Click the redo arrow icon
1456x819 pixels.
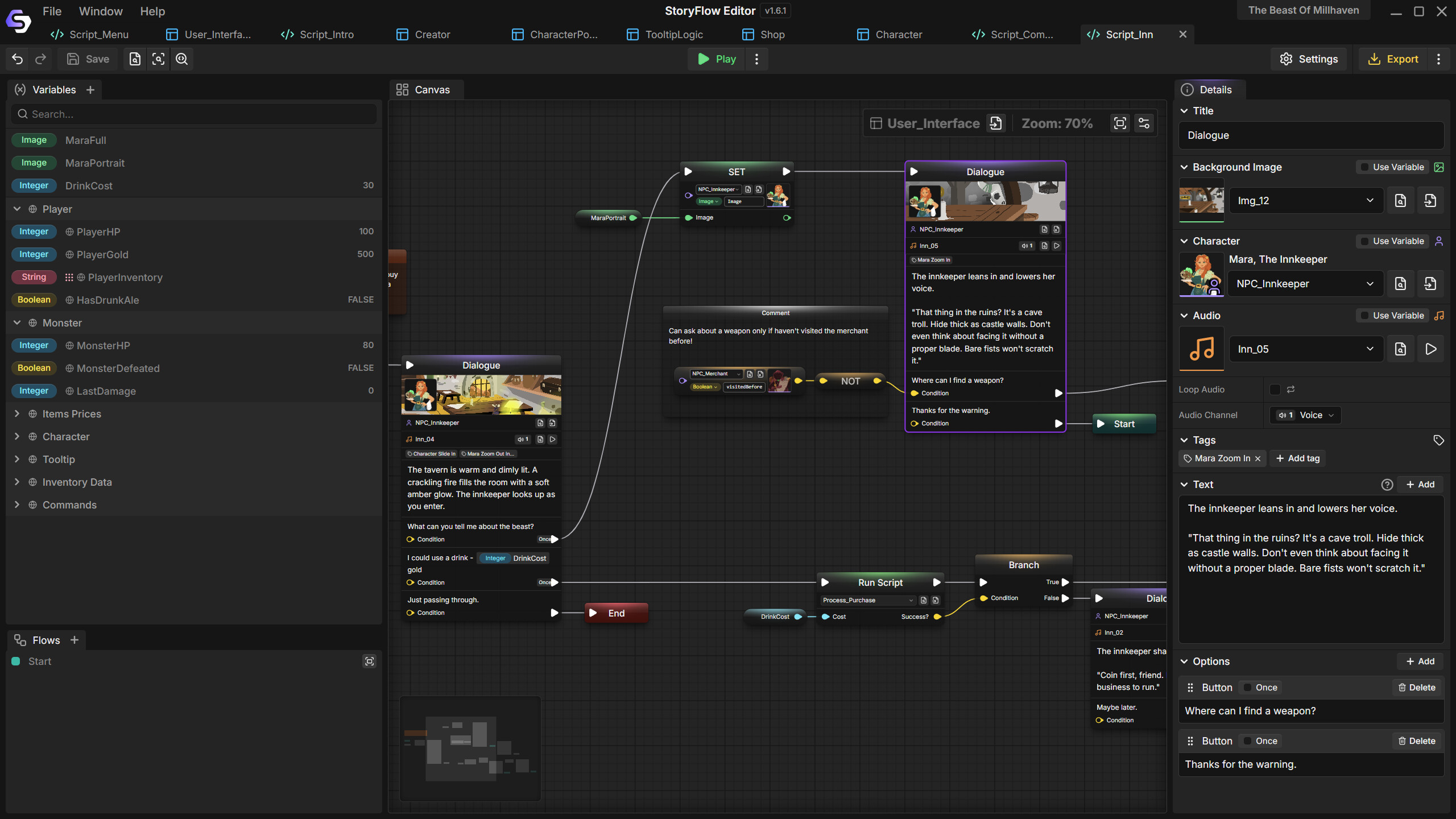click(40, 59)
